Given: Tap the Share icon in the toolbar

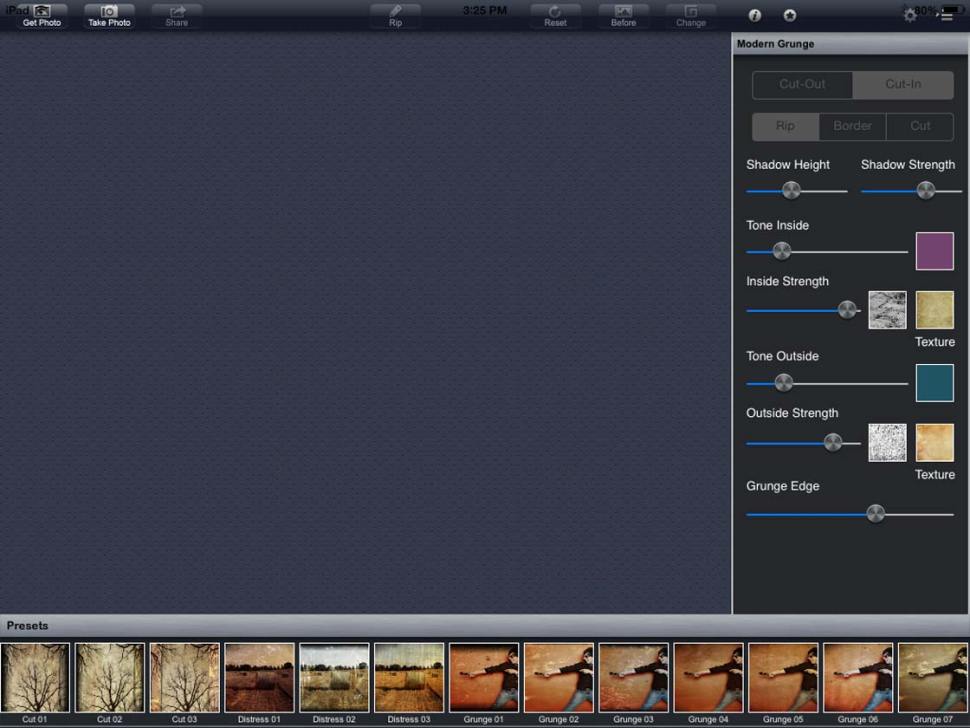Looking at the screenshot, I should click(x=176, y=15).
